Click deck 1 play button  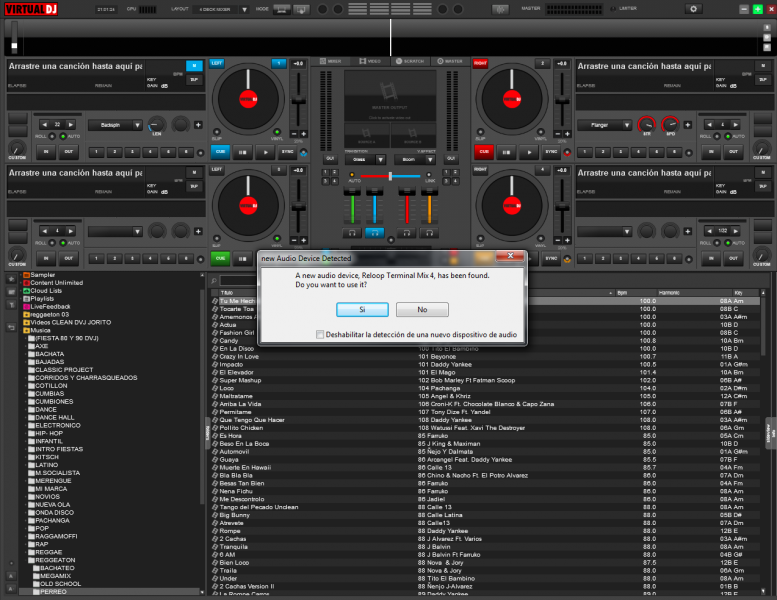coord(266,152)
